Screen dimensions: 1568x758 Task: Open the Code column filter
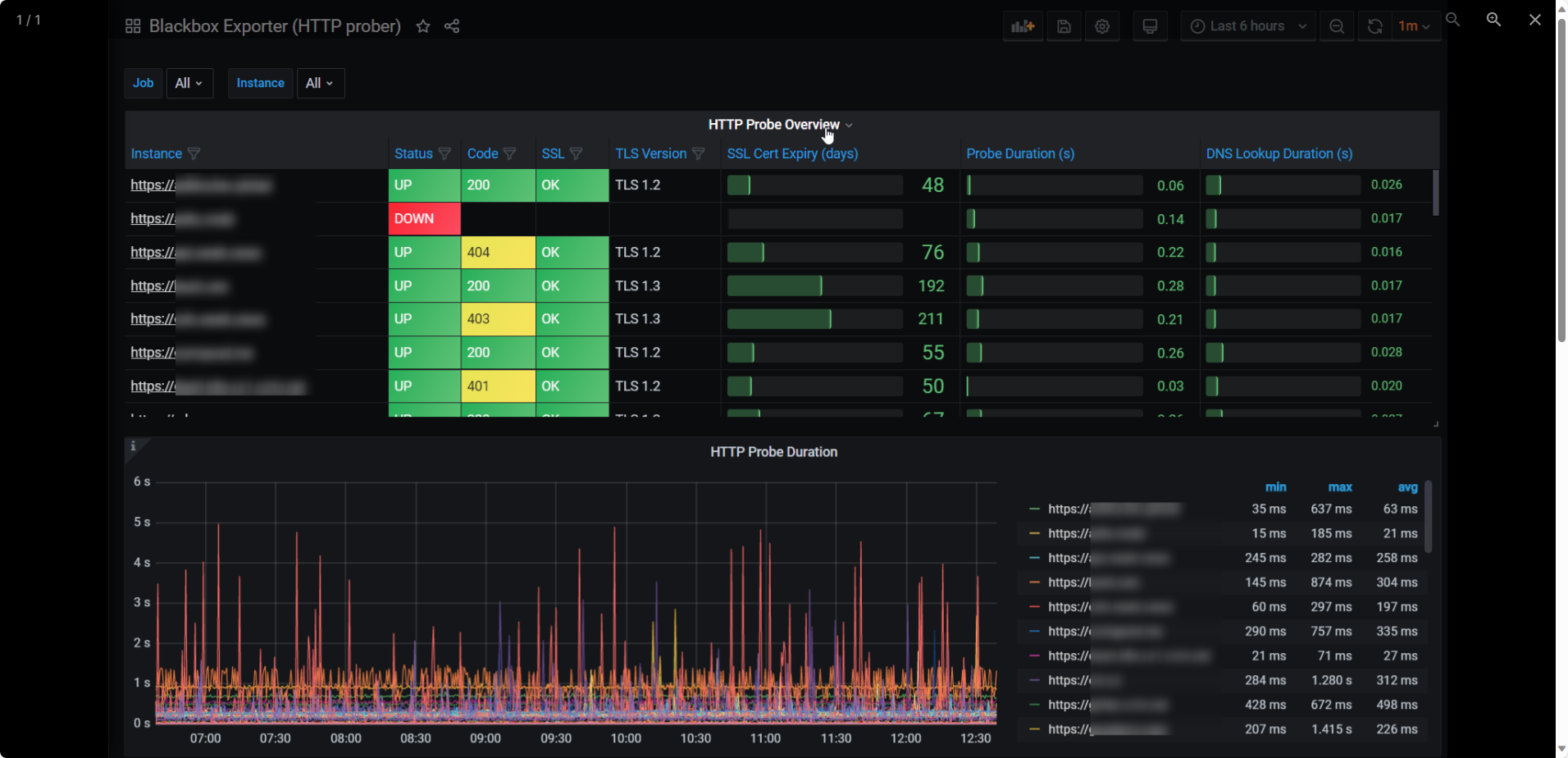coord(509,153)
